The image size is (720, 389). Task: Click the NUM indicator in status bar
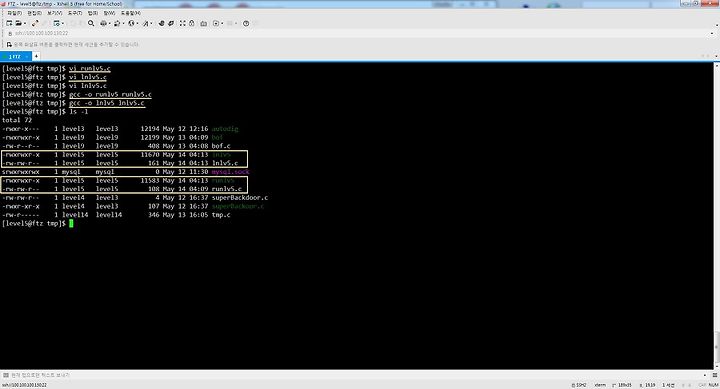point(713,385)
